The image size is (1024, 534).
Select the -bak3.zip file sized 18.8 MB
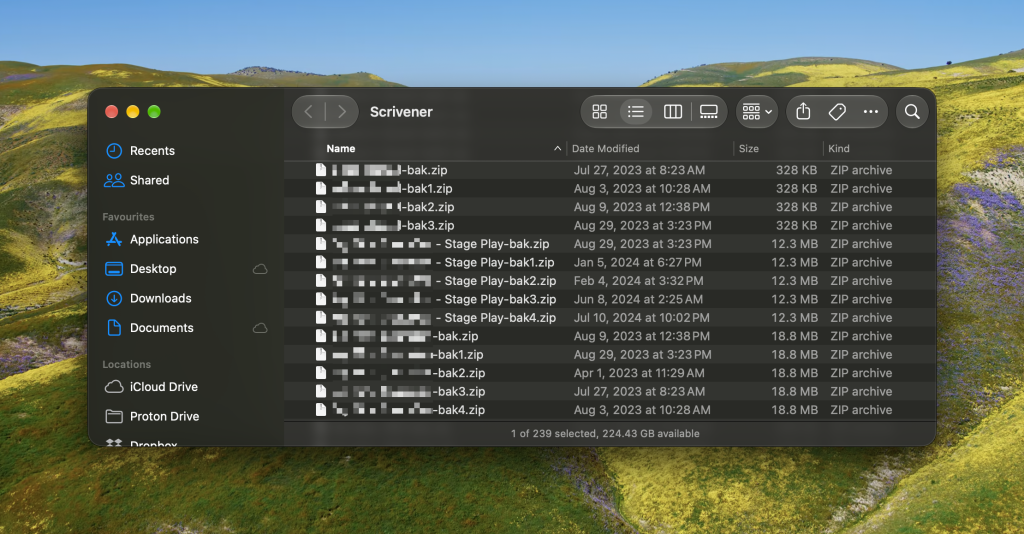click(610, 392)
